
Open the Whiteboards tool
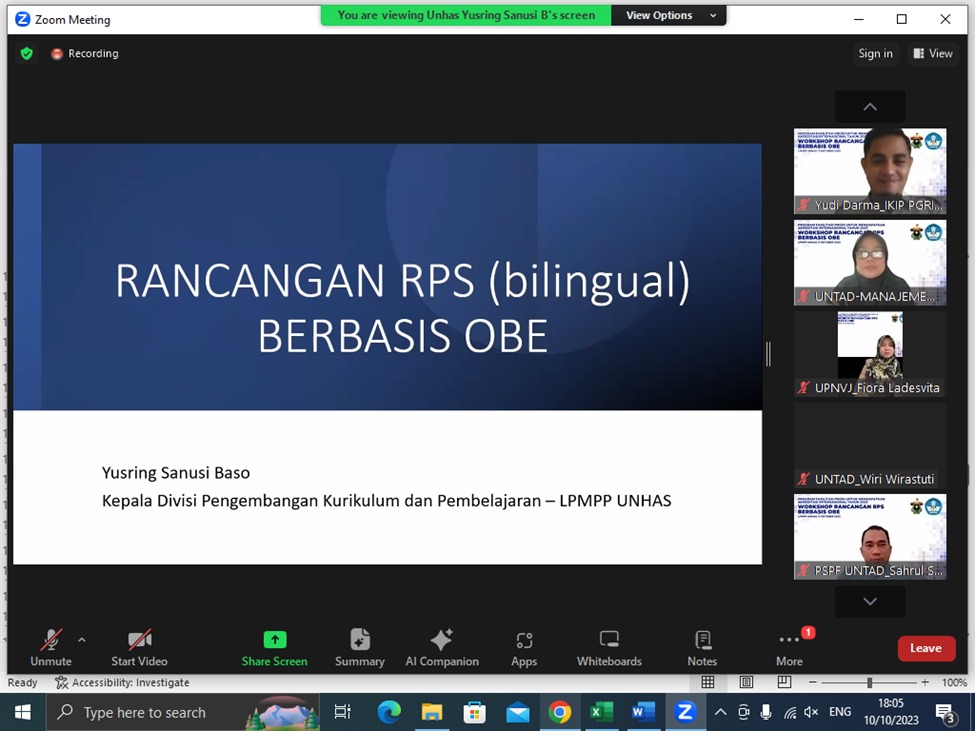609,647
